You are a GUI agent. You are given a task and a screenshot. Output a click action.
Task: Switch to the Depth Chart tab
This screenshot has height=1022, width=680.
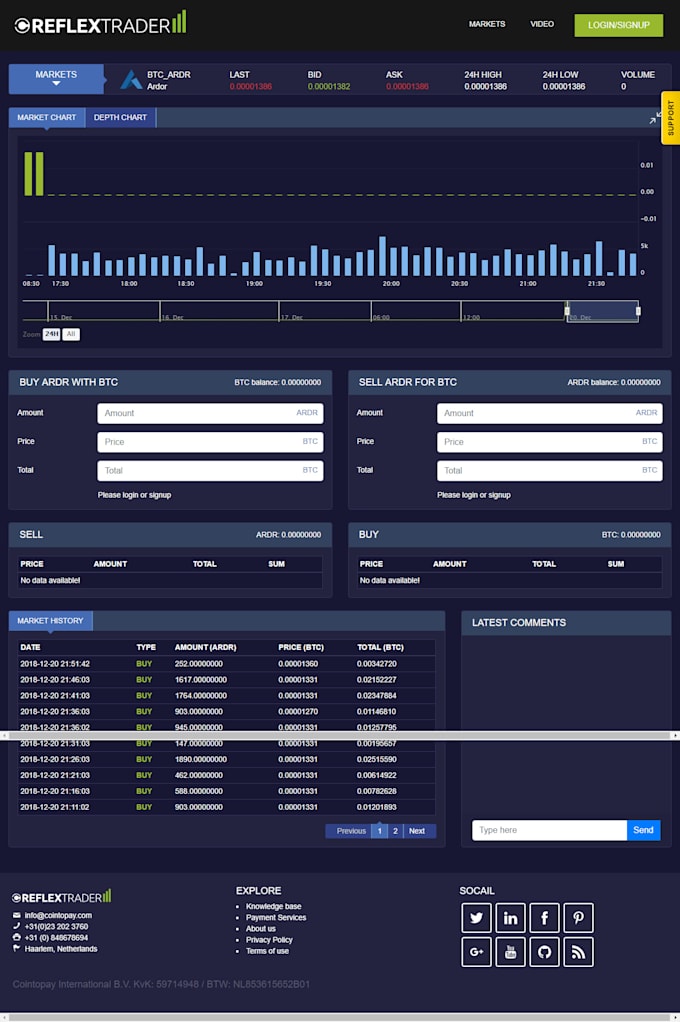click(x=120, y=117)
